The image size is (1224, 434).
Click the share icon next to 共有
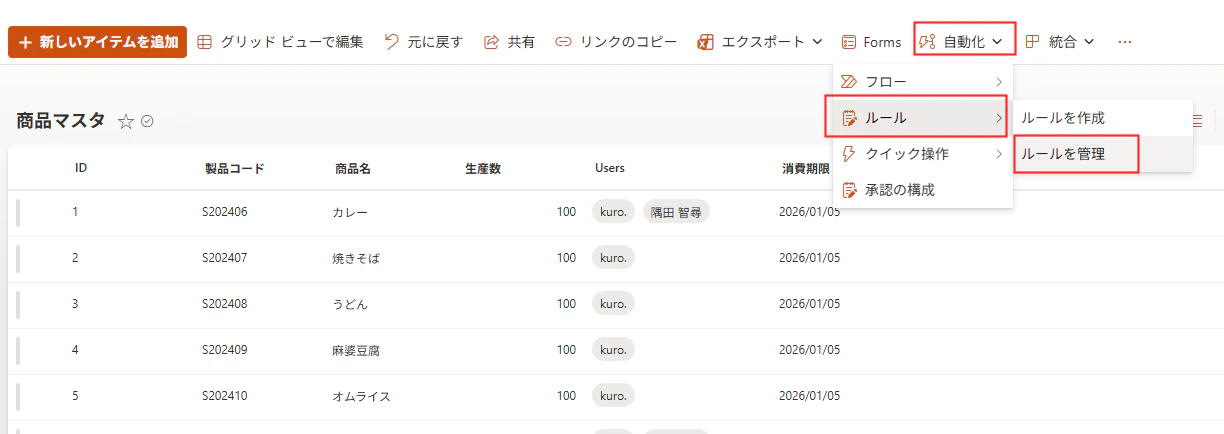tap(491, 42)
